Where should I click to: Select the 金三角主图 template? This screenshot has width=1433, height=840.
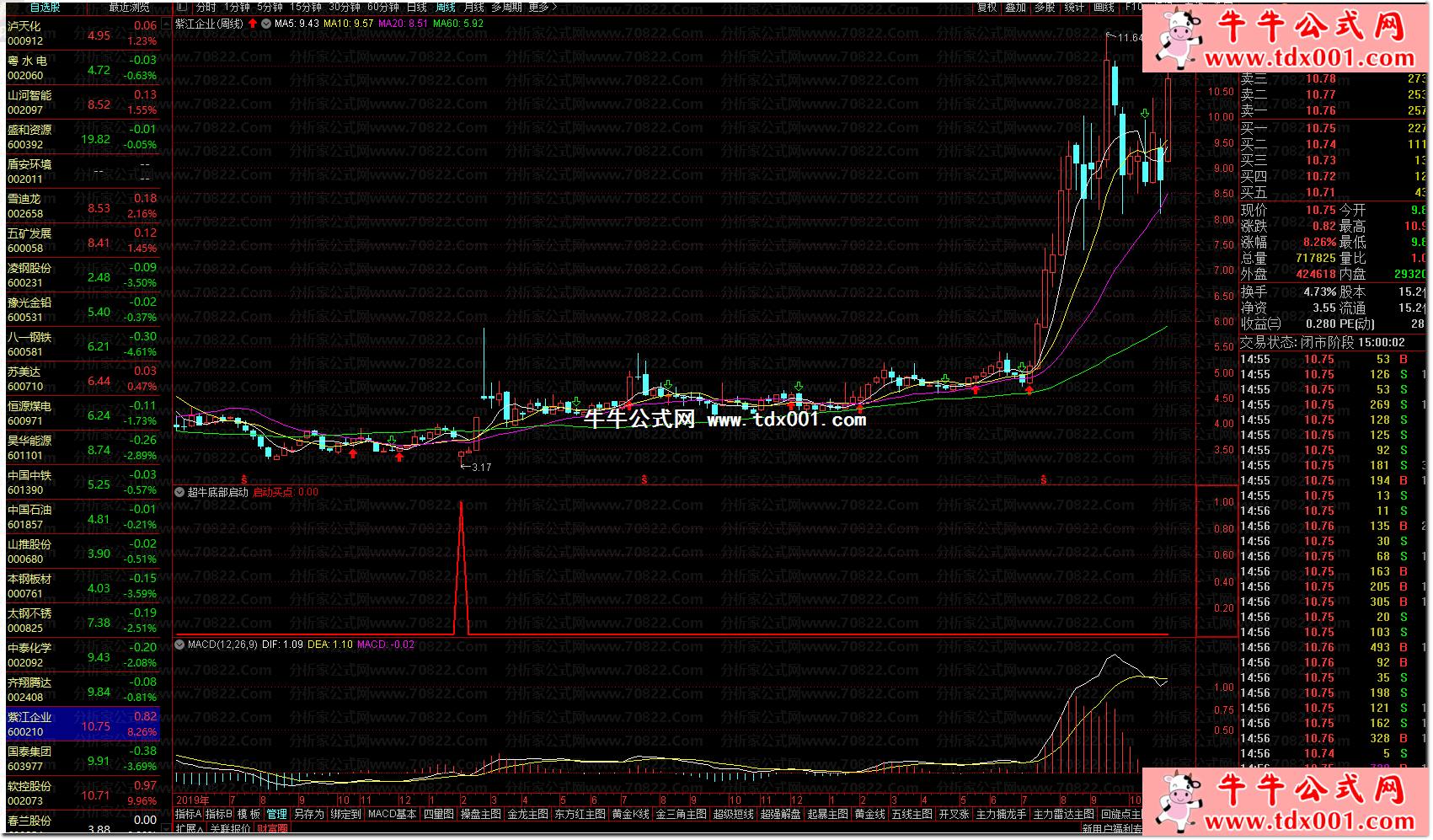click(682, 815)
